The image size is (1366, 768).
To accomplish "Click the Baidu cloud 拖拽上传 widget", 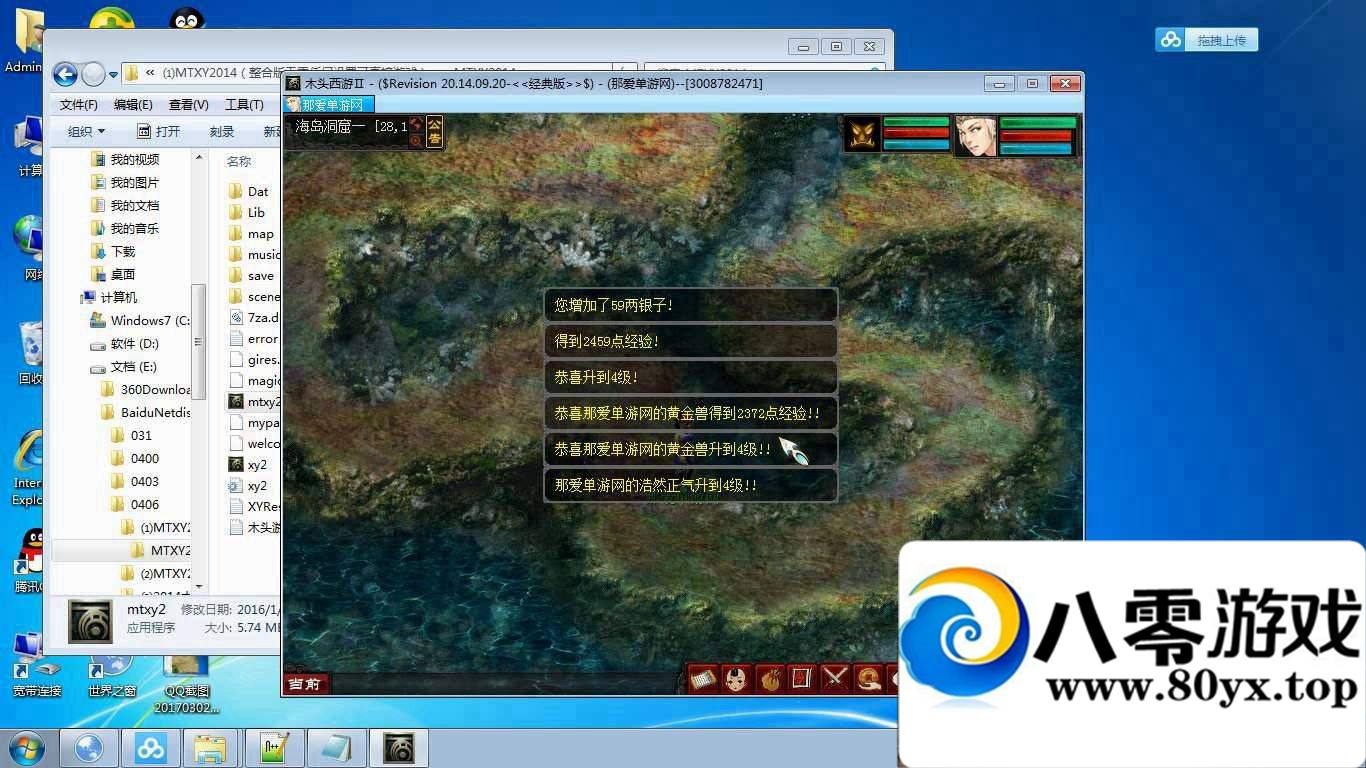I will pos(1207,40).
